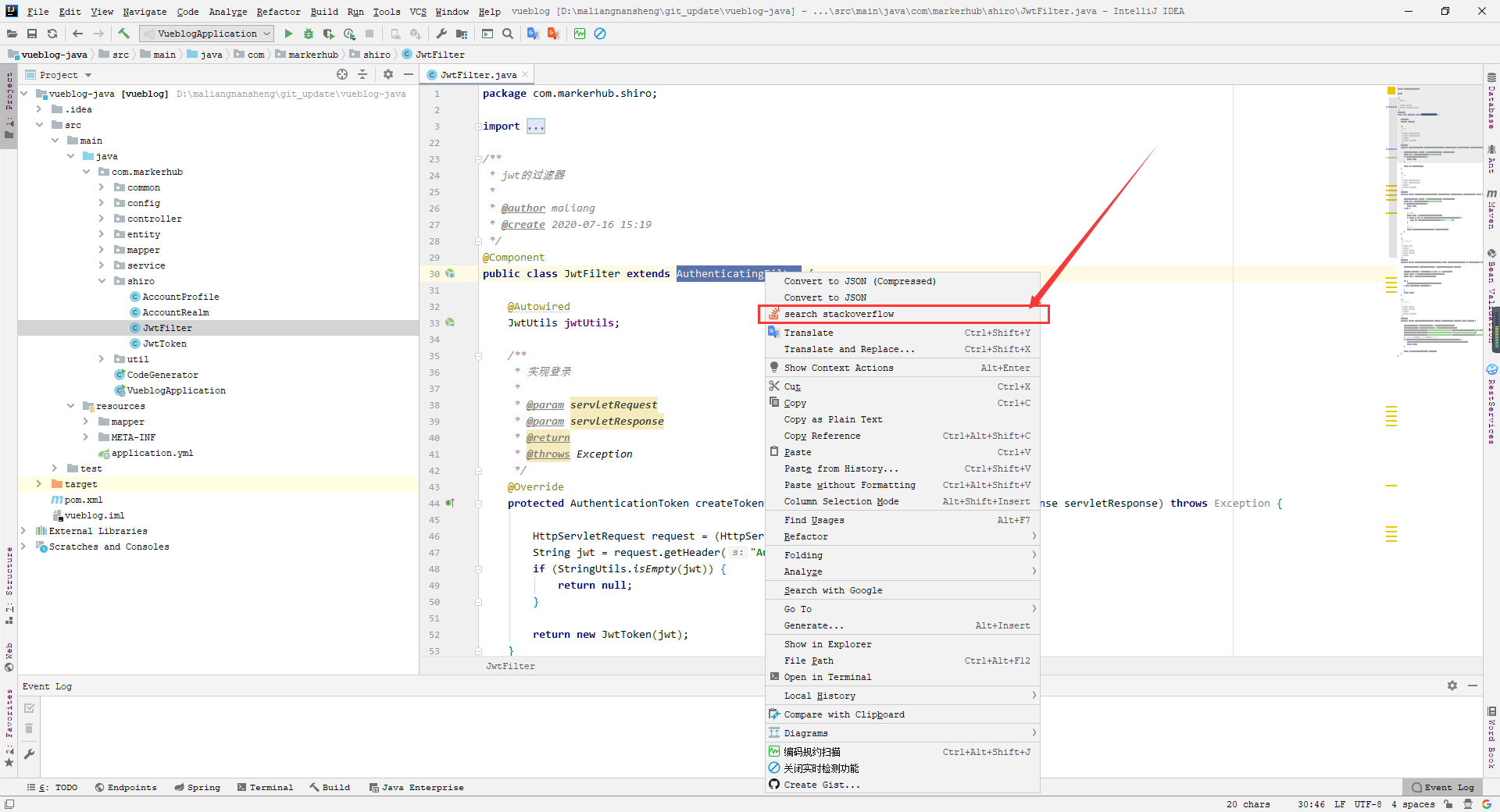Select AccountRealm class in the project tree
Viewport: 1500px width, 812px height.
coord(175,312)
